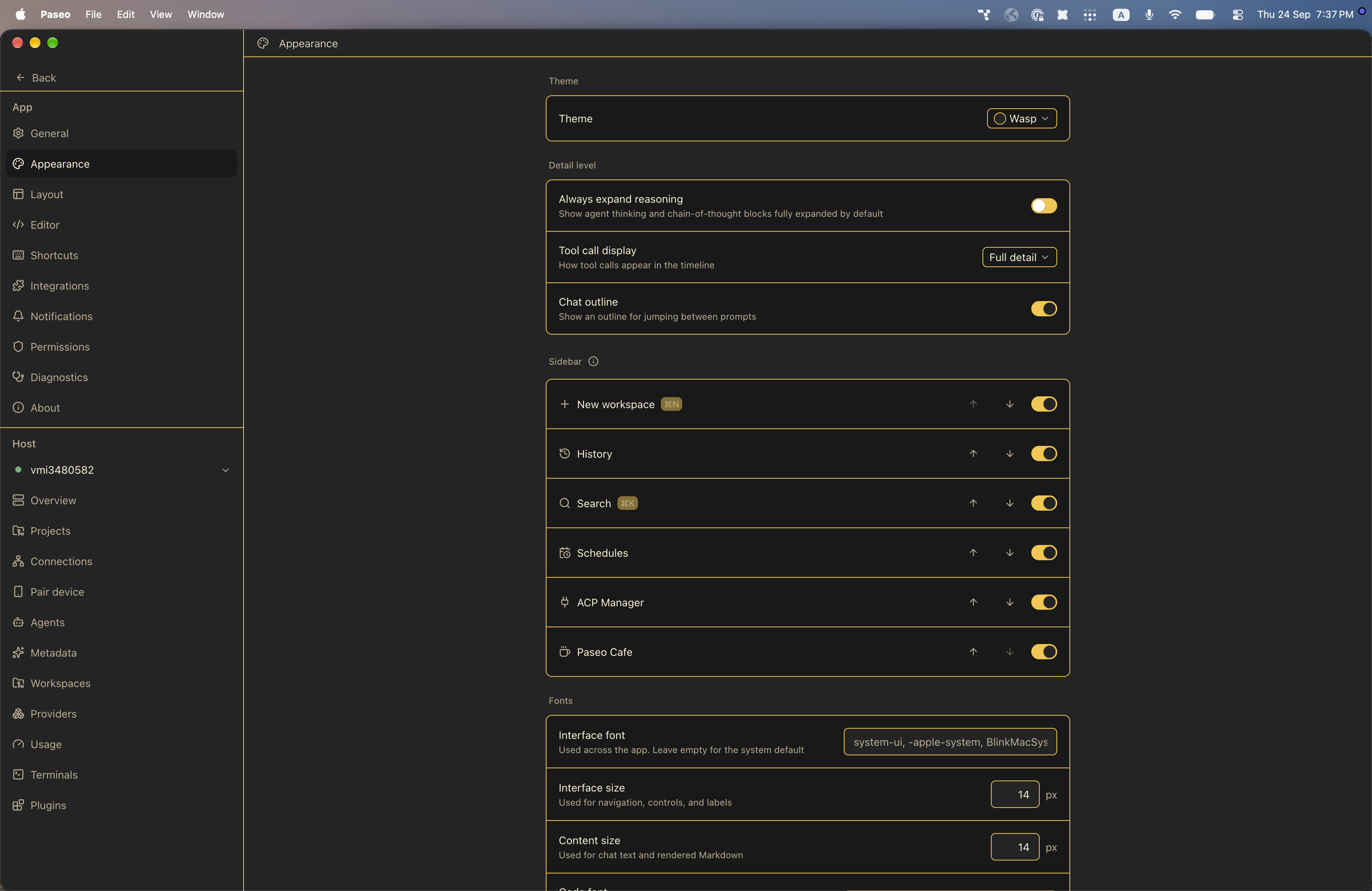The image size is (1372, 891).
Task: Click the Content size value field
Action: coord(1015,847)
